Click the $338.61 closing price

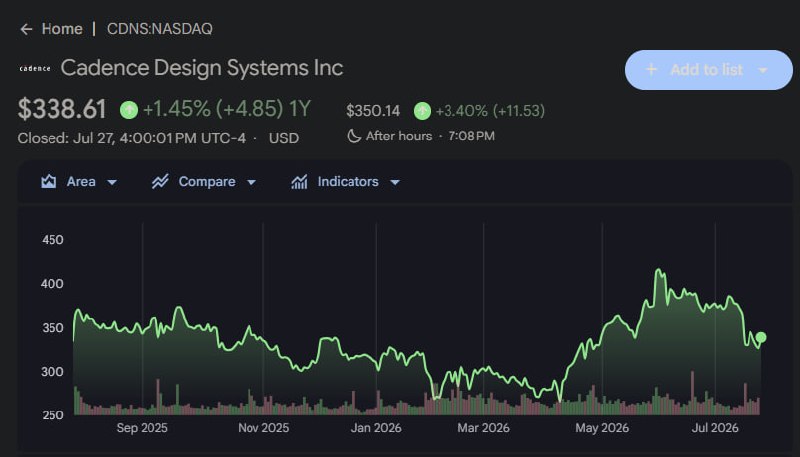pos(62,109)
